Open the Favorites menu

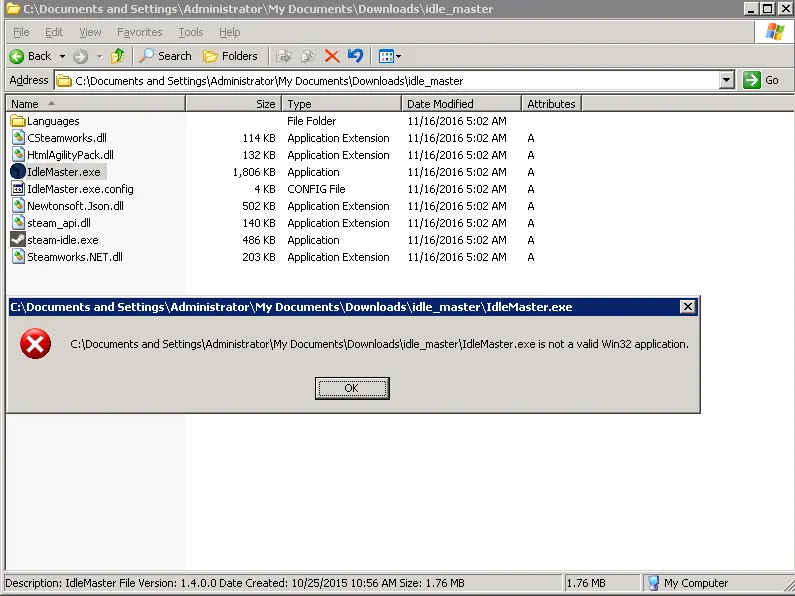tap(139, 32)
